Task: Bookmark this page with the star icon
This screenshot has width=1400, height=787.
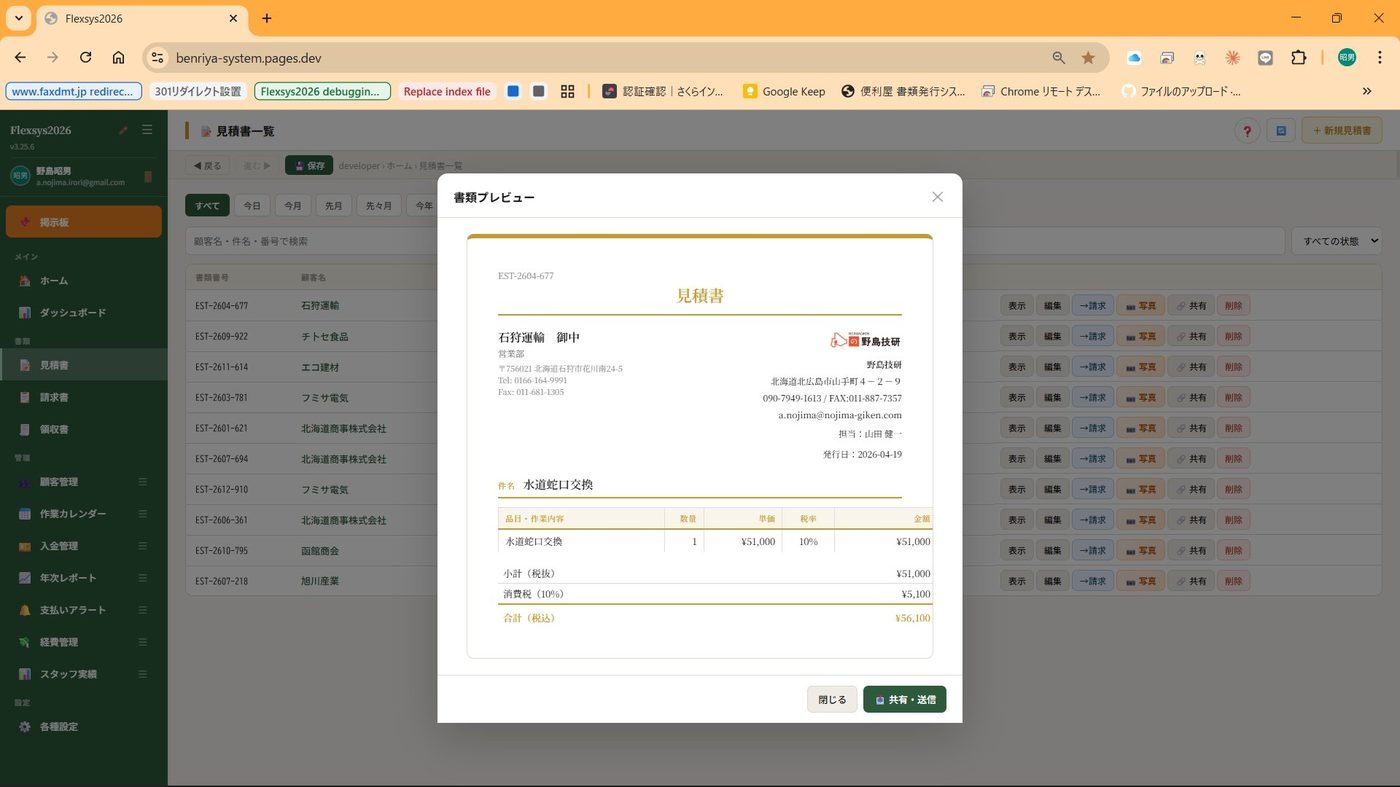Action: point(1088,58)
